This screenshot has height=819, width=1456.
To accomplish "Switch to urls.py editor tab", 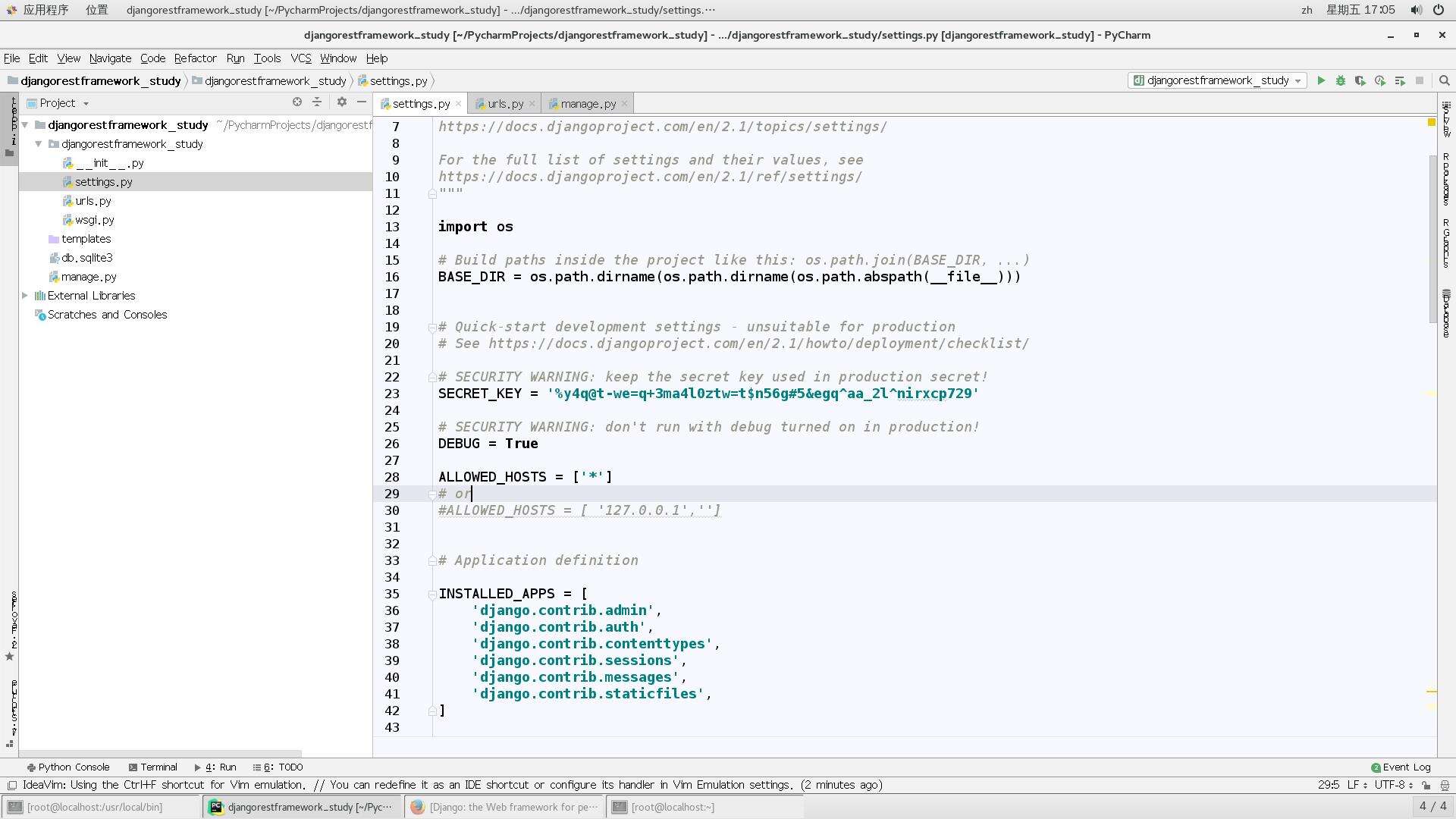I will click(x=505, y=104).
